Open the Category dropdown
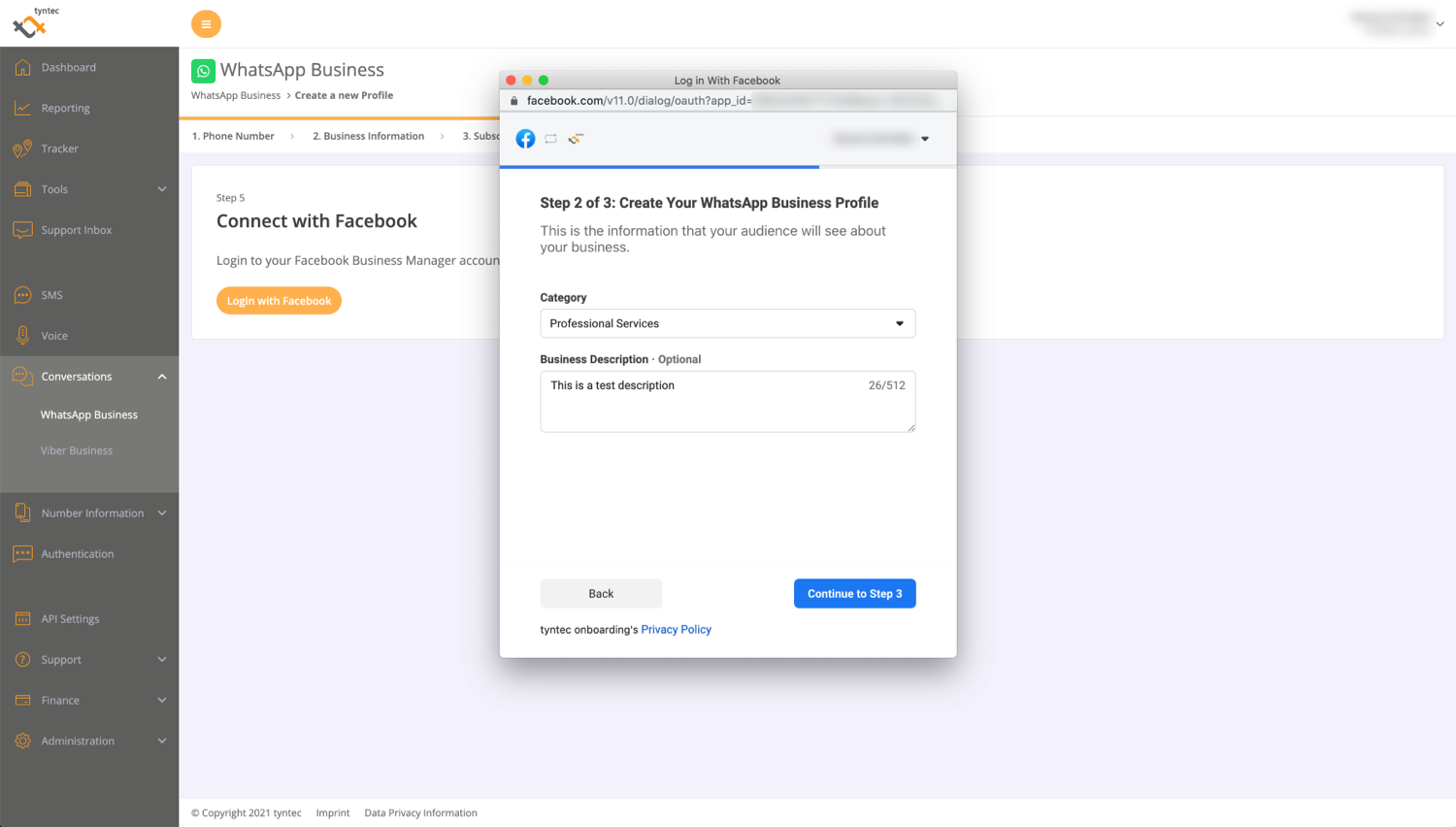 coord(728,323)
